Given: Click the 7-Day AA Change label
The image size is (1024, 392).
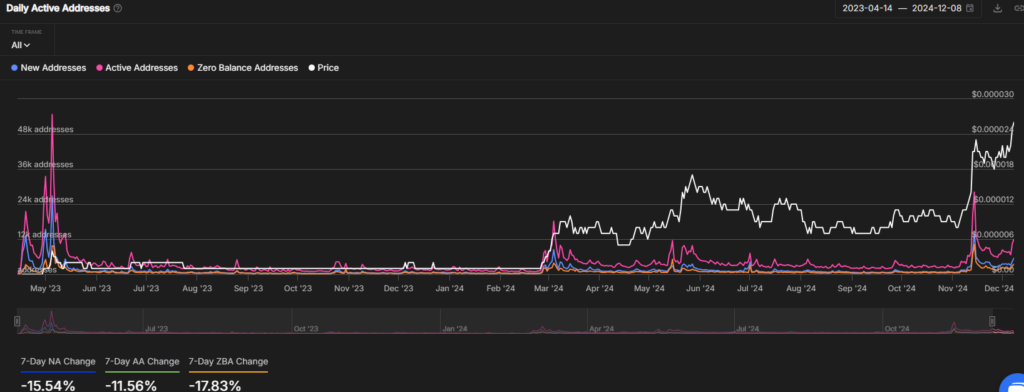Looking at the screenshot, I should coord(142,361).
